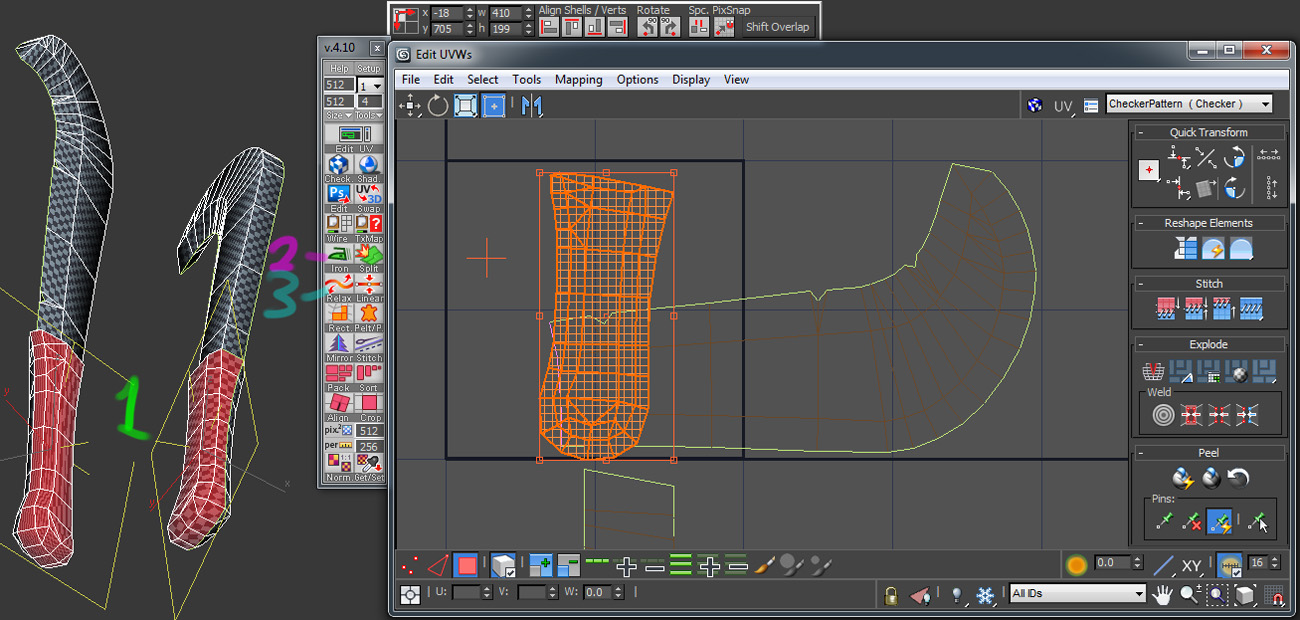The height and width of the screenshot is (620, 1300).
Task: Click the Pan view hand icon
Action: coord(1162,594)
